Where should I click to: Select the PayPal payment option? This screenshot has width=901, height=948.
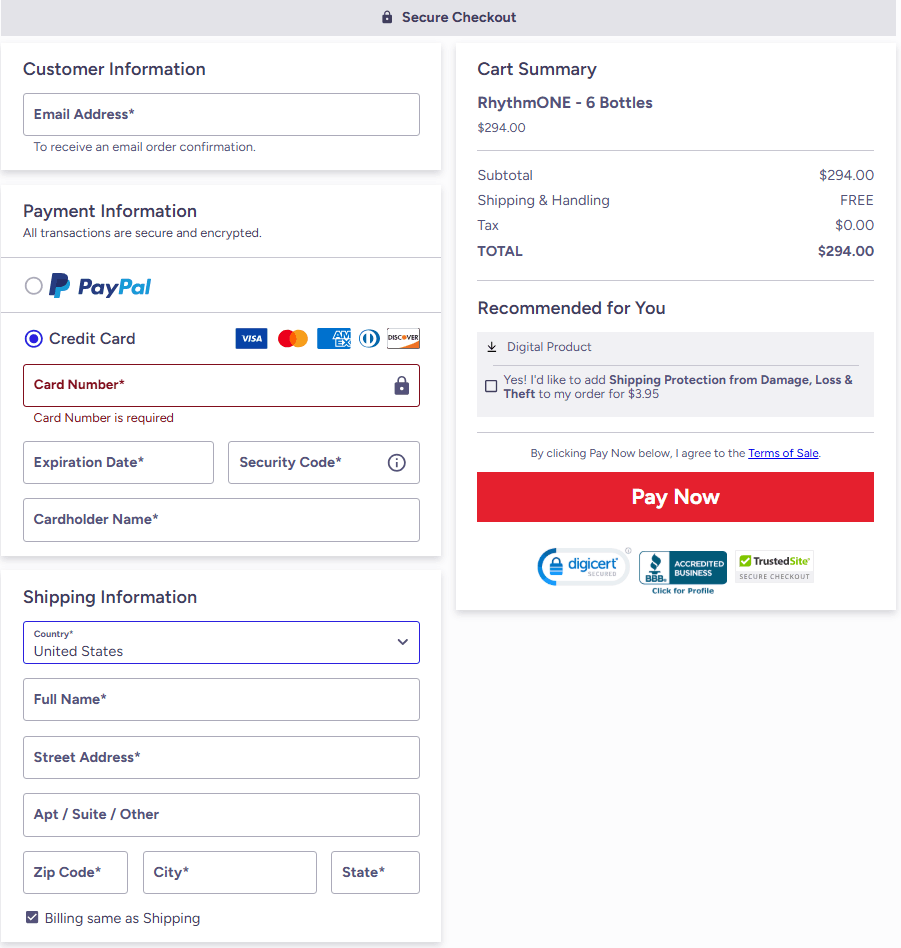[x=31, y=286]
